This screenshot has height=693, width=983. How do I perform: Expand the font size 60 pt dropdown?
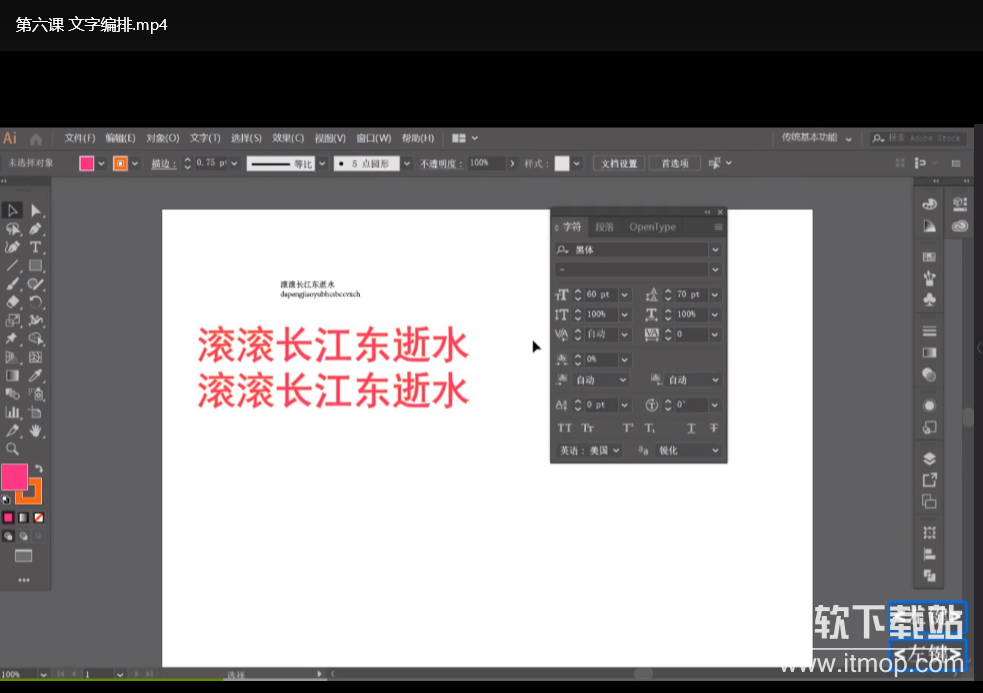pyautogui.click(x=625, y=295)
